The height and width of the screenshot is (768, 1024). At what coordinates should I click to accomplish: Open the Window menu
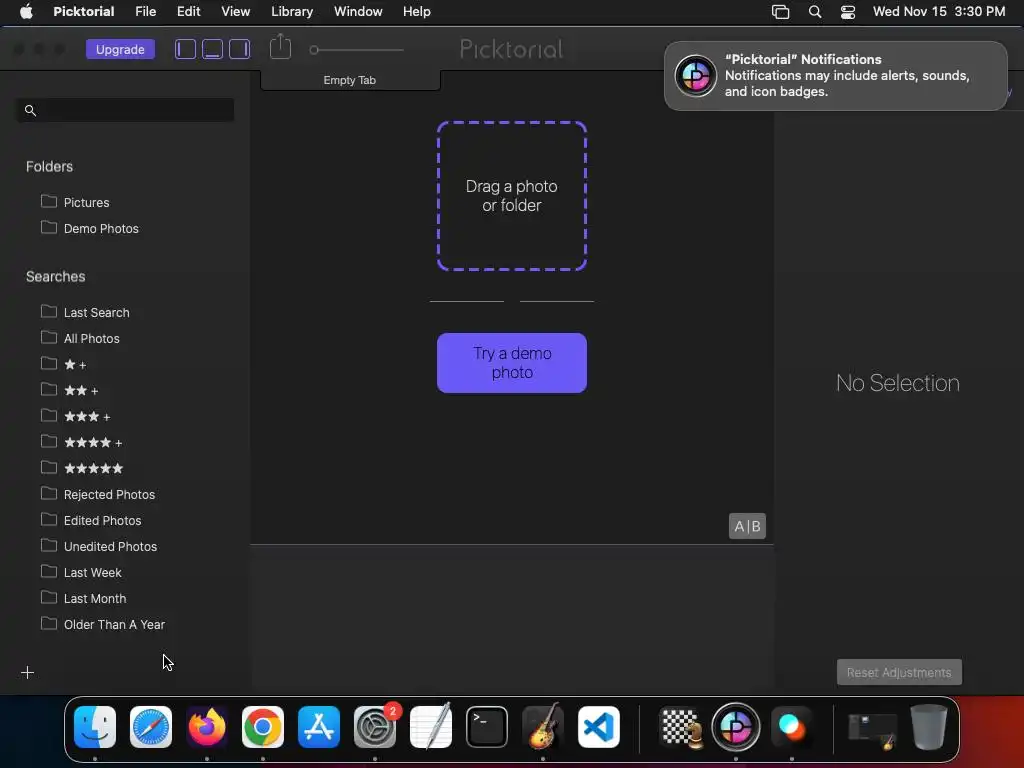tap(358, 12)
